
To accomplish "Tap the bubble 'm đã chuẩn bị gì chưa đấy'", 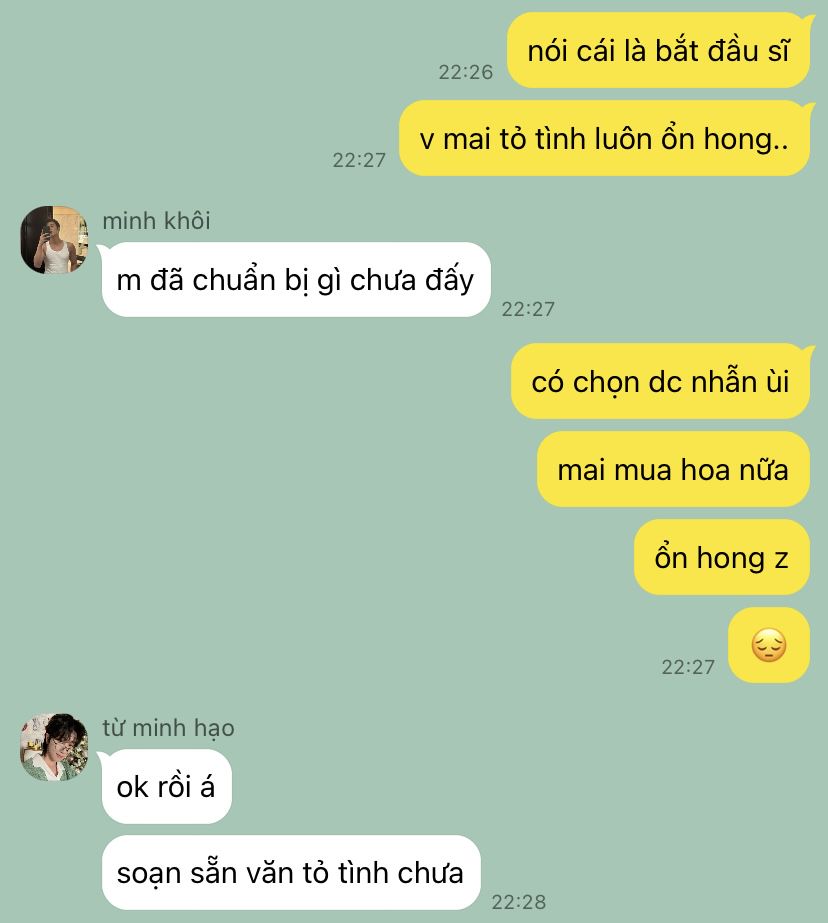I will click(x=295, y=280).
